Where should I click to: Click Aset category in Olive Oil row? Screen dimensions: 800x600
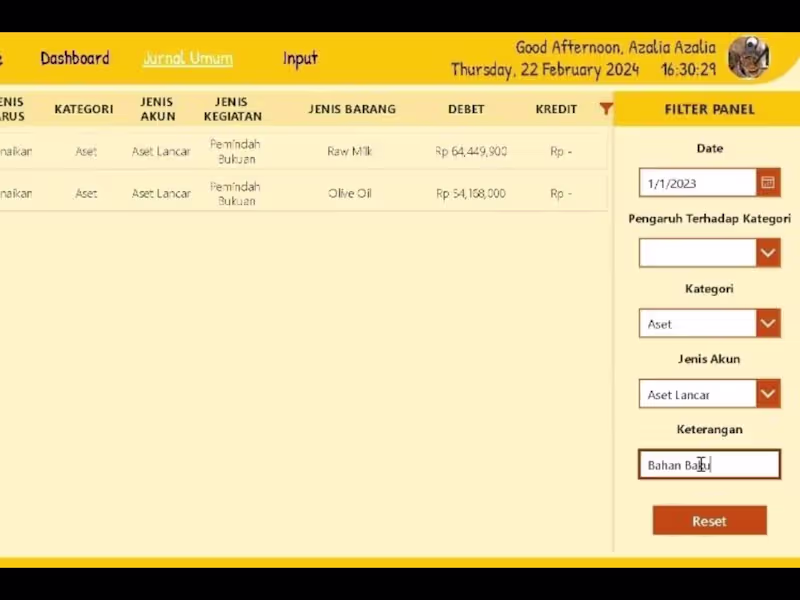(x=86, y=193)
